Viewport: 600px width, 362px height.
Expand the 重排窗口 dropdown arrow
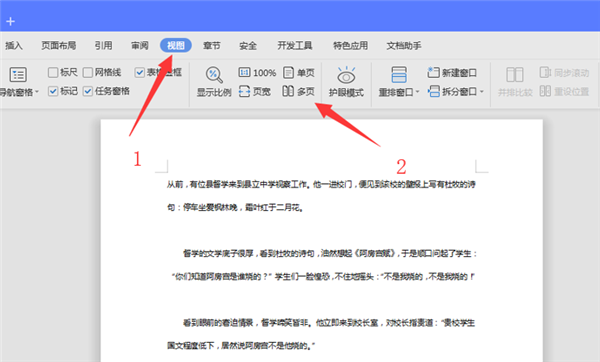click(x=417, y=92)
